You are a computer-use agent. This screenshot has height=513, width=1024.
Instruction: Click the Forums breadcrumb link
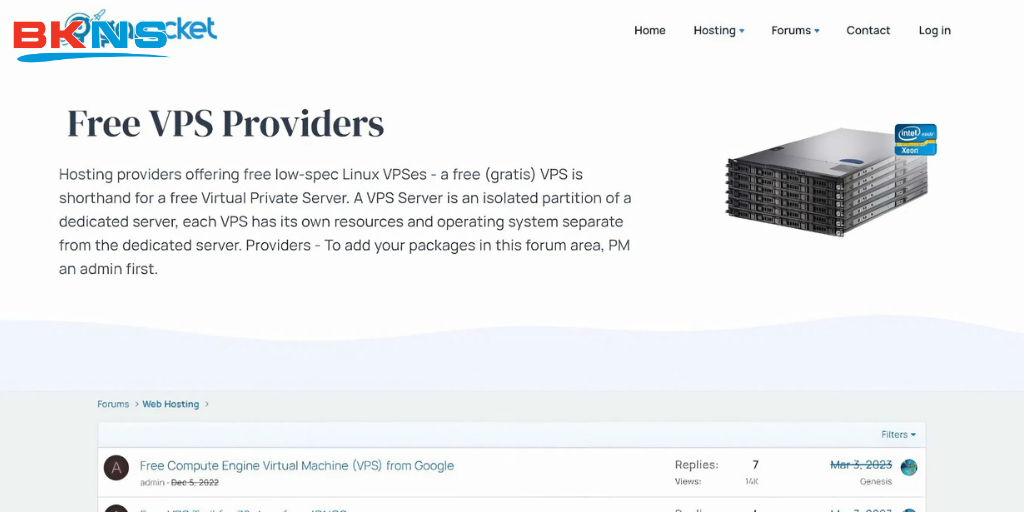[x=113, y=404]
